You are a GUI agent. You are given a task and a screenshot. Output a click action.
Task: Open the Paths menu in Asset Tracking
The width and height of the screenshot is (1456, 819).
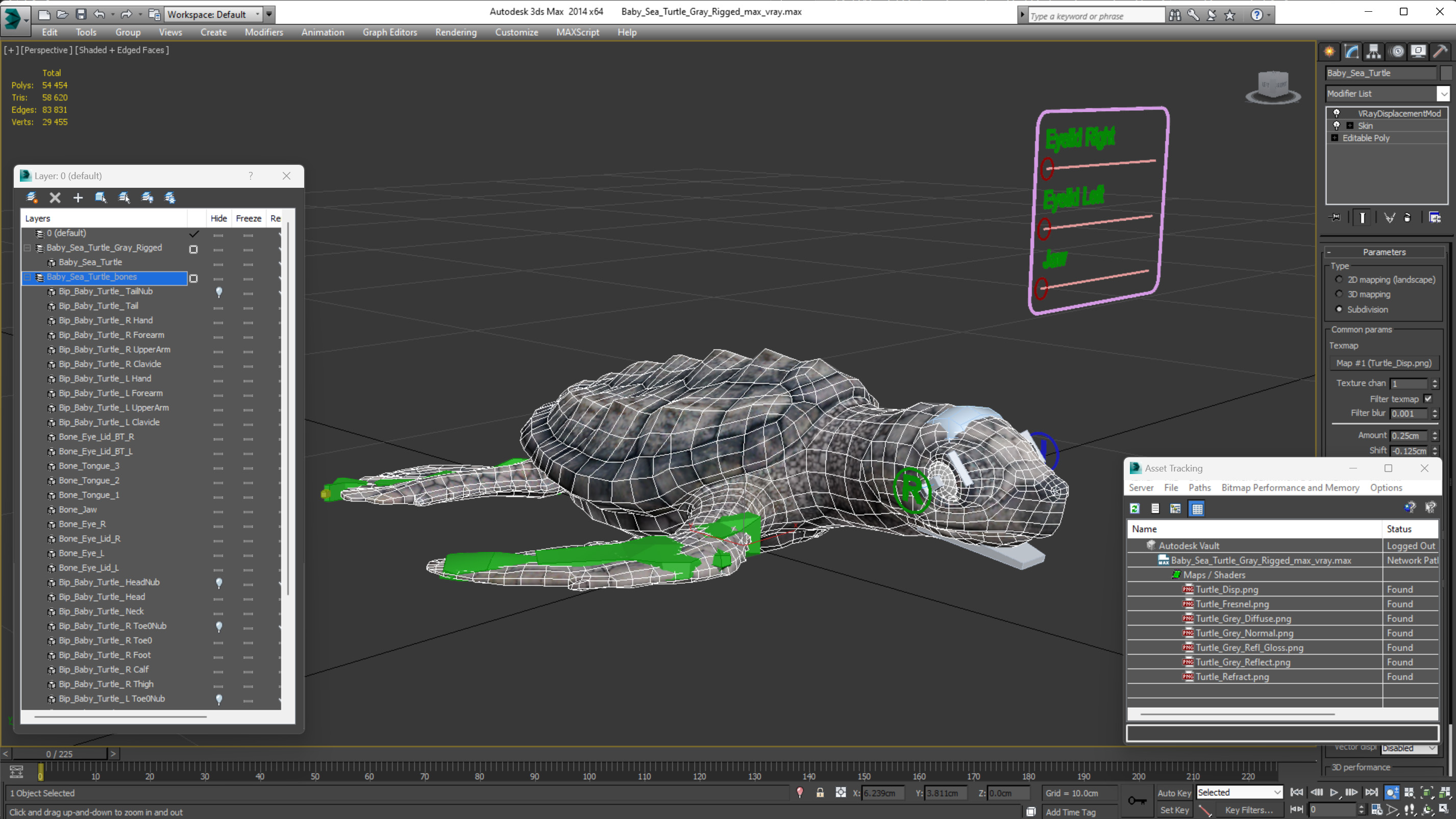(x=1199, y=487)
